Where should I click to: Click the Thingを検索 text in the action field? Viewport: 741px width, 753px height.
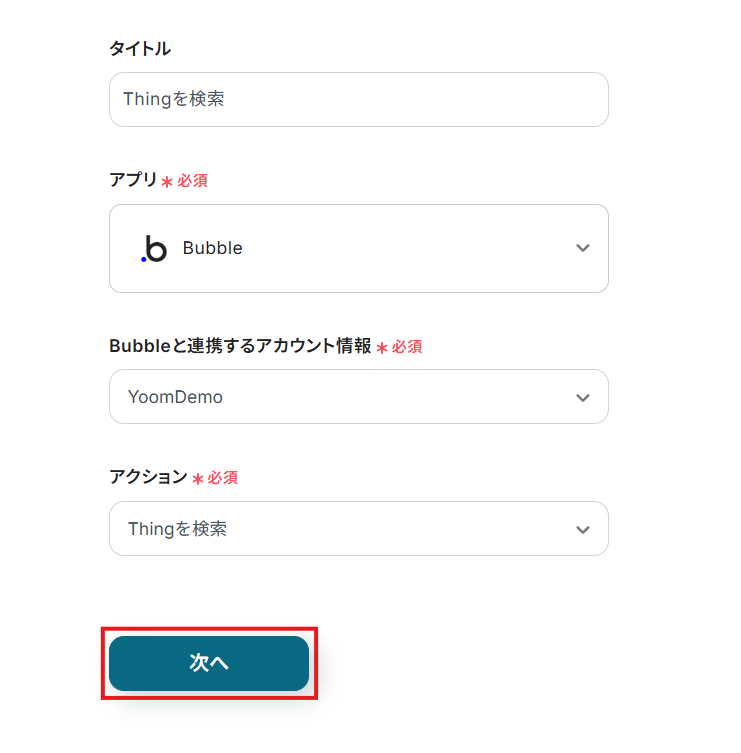tap(177, 529)
